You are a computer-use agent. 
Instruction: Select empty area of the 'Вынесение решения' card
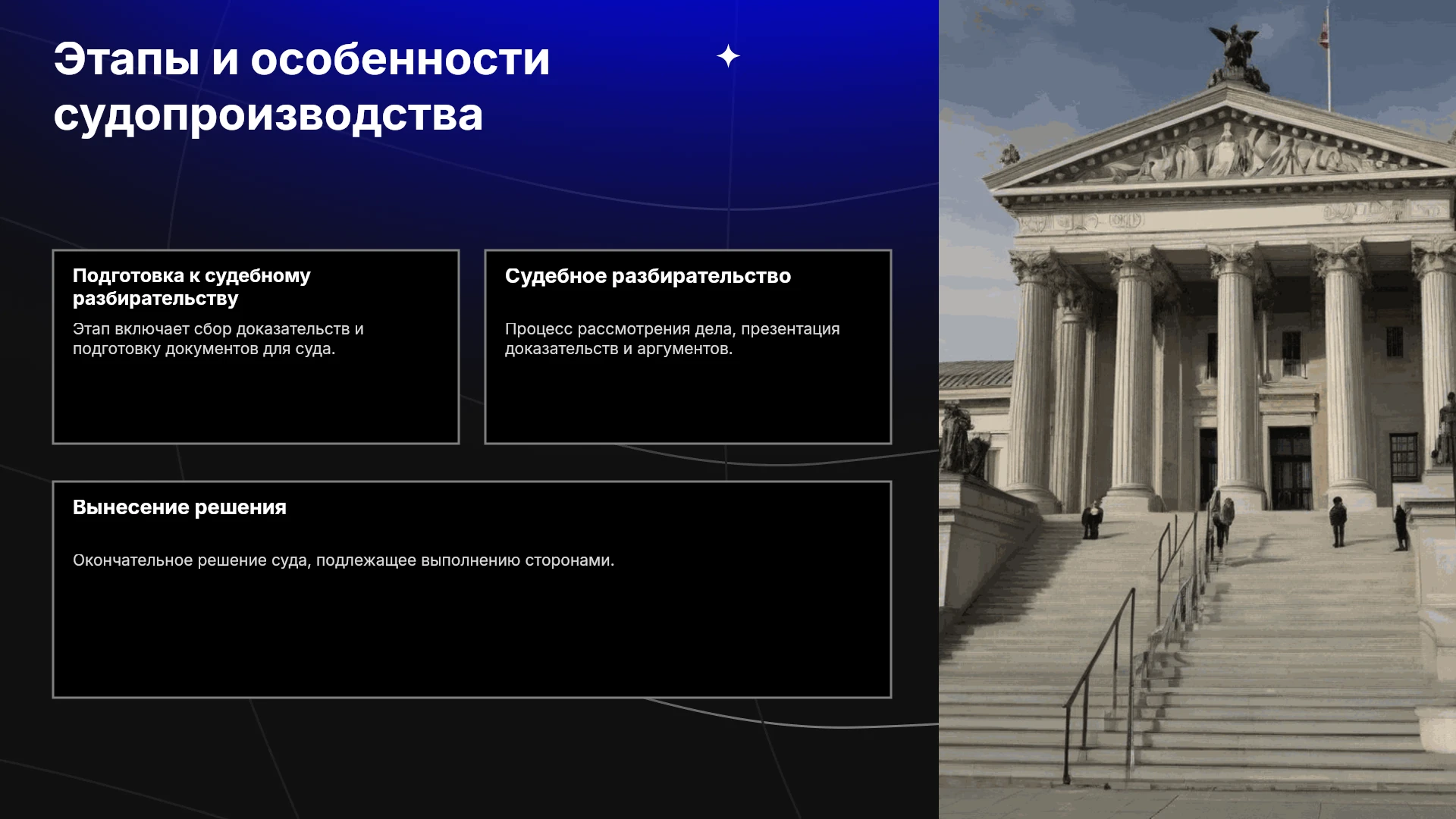point(472,637)
